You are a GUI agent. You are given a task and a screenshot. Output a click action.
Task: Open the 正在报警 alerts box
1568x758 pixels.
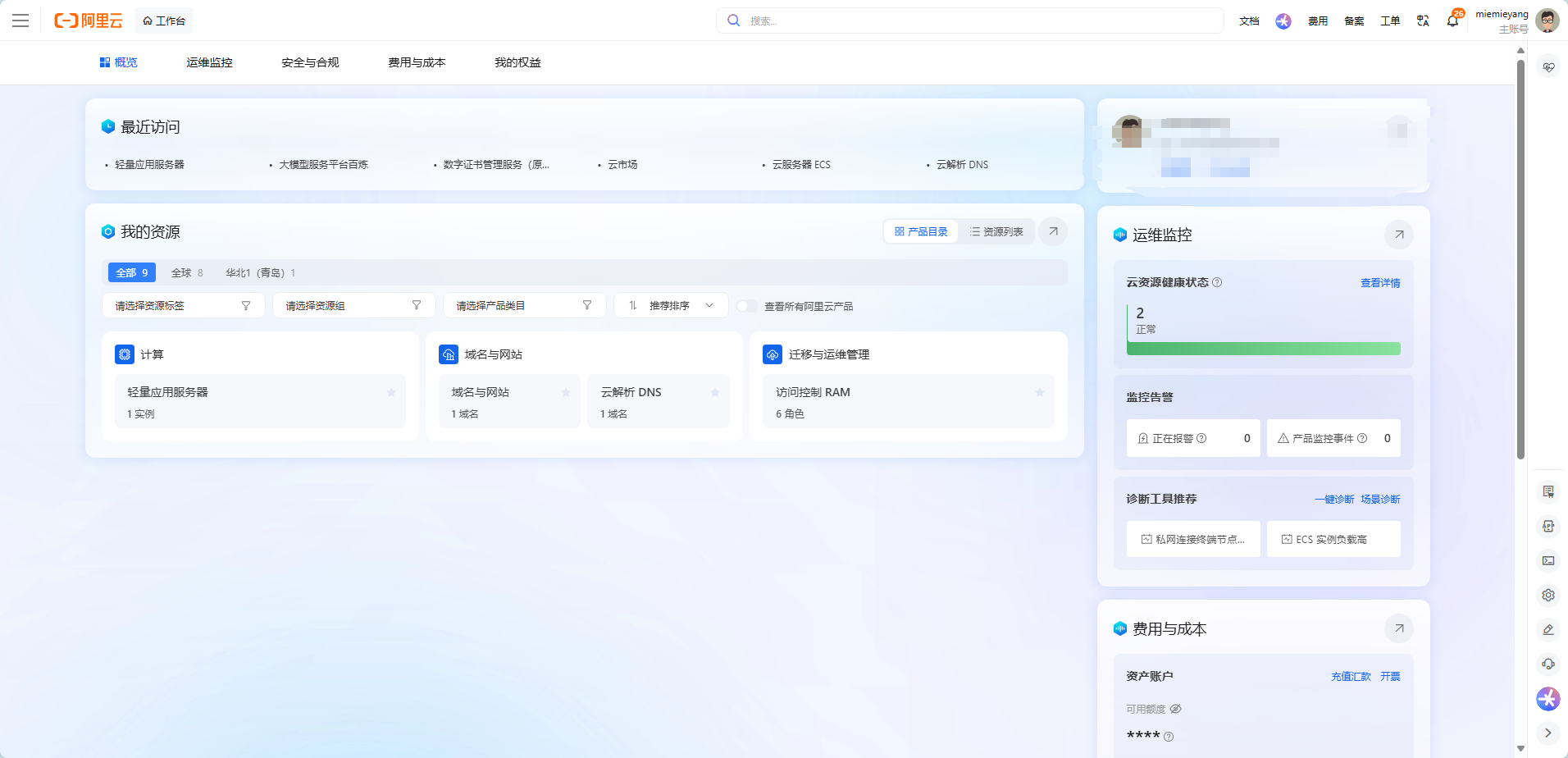(x=1193, y=438)
